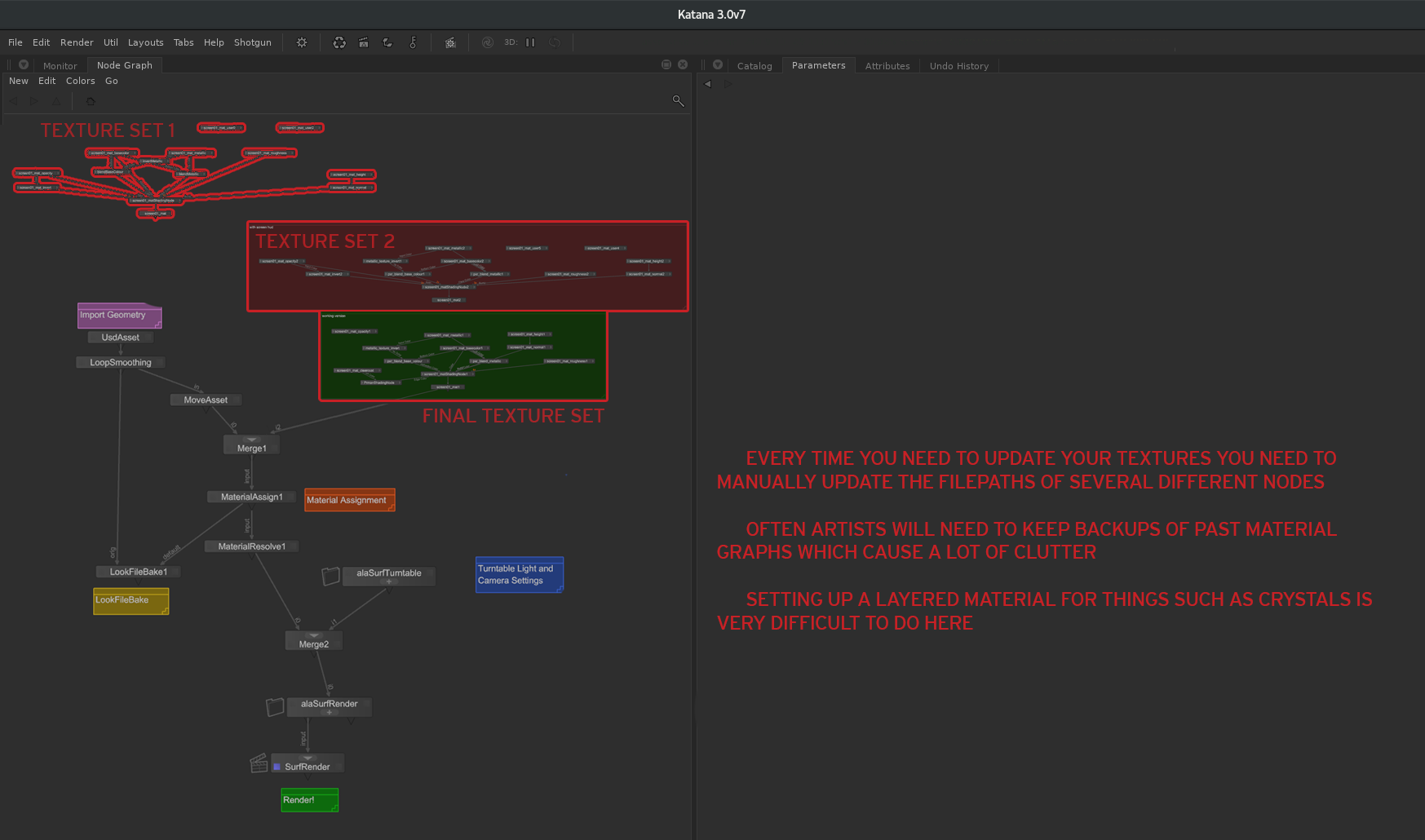Open the Render menu
Viewport: 1425px width, 840px height.
point(77,42)
